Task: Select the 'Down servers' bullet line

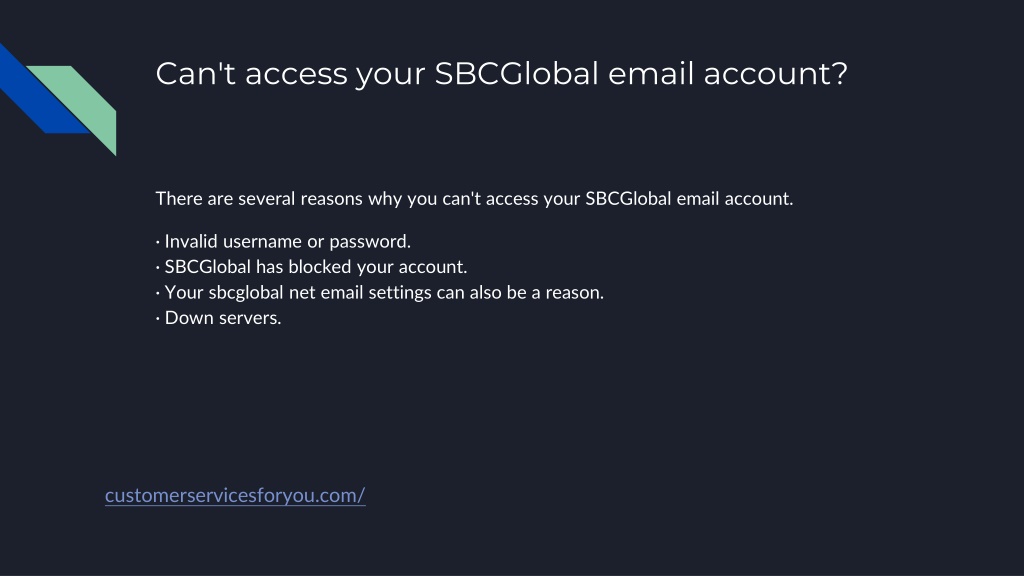Action: pos(218,318)
